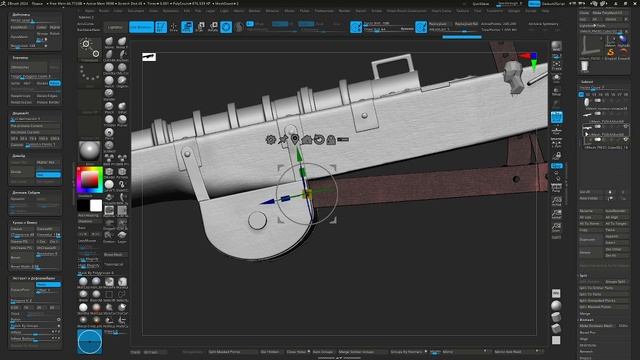Click the Del Other button
640x360 pixels.
coord(617,249)
